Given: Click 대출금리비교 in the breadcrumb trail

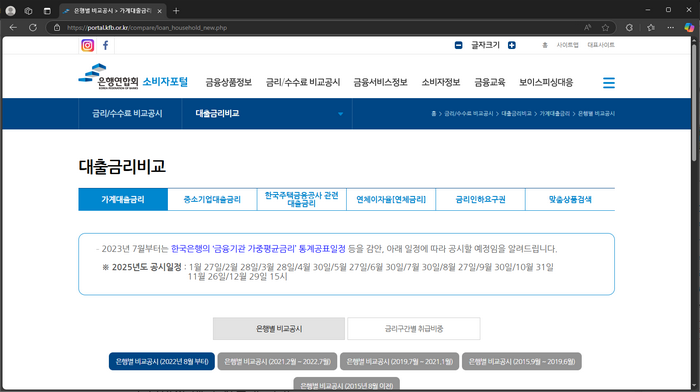Looking at the screenshot, I should click(x=516, y=114).
